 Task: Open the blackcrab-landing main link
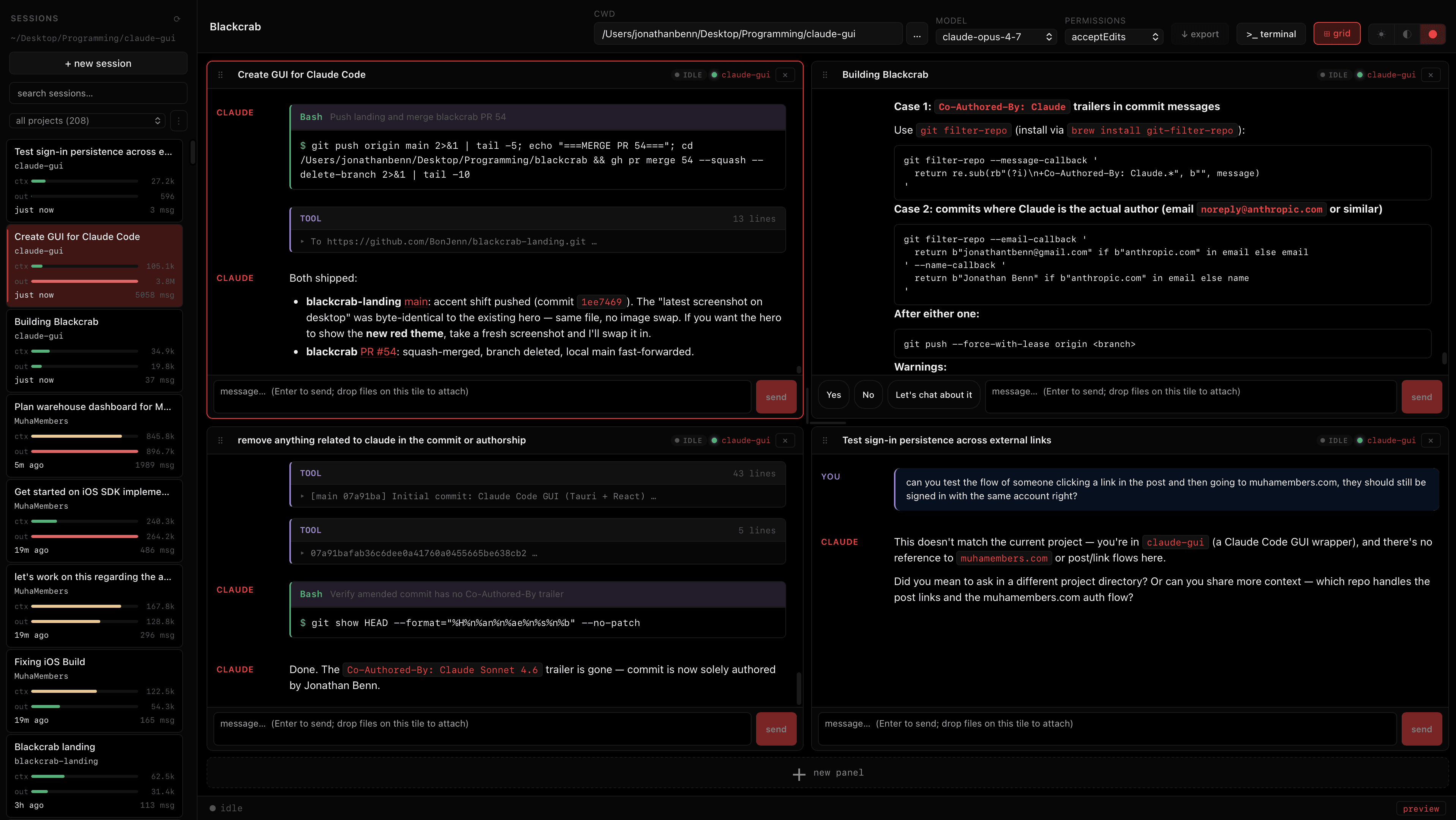point(415,302)
